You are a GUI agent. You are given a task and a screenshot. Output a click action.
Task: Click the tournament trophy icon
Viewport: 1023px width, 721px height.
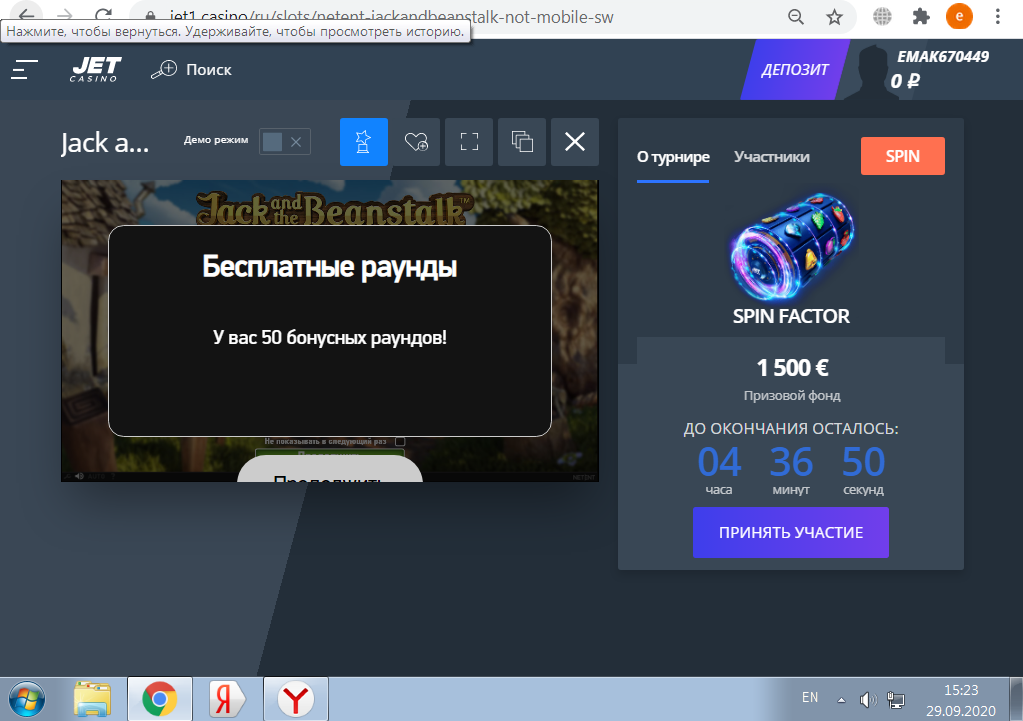[x=364, y=142]
